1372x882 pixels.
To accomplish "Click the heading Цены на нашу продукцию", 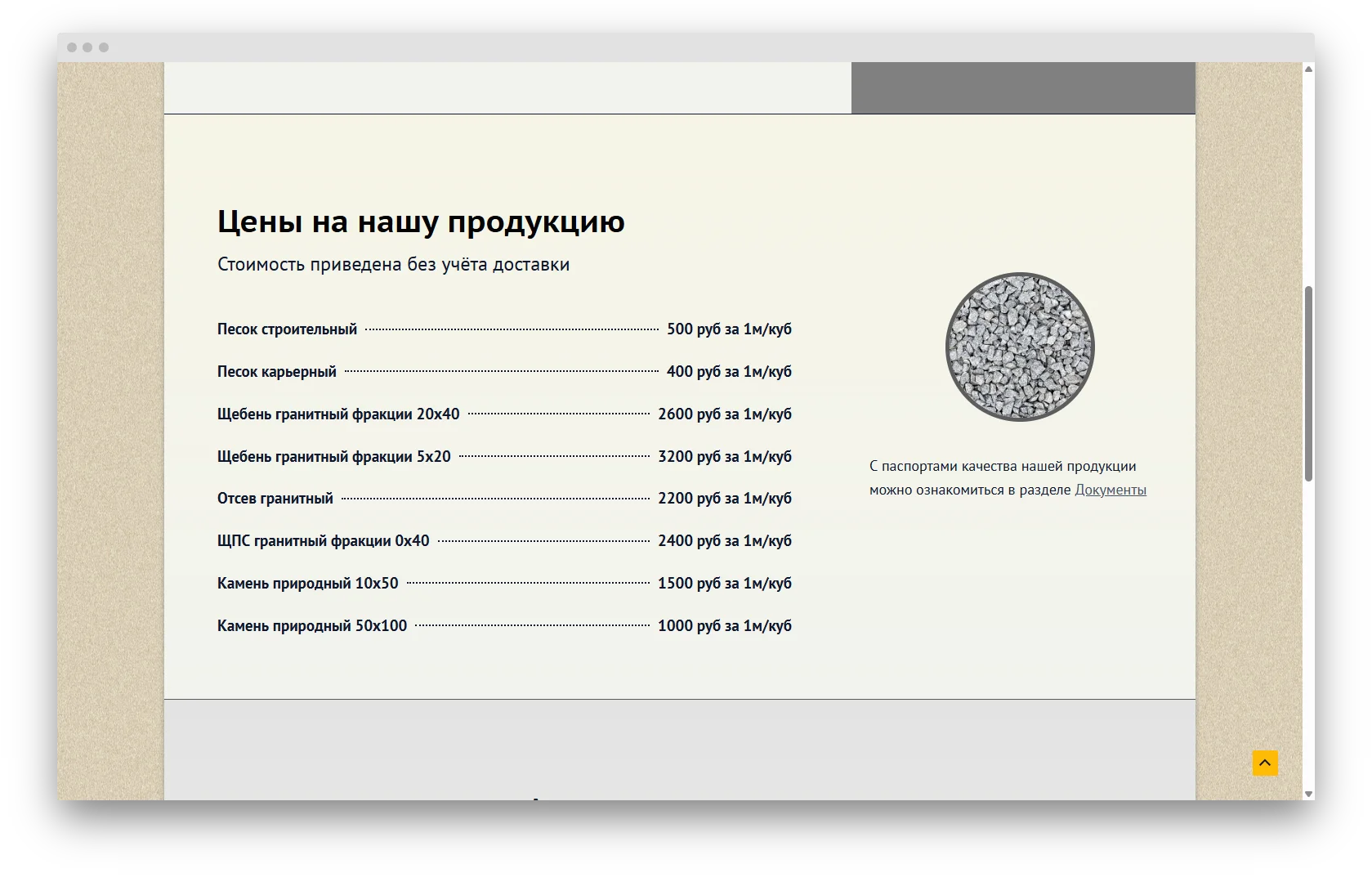I will [x=420, y=221].
